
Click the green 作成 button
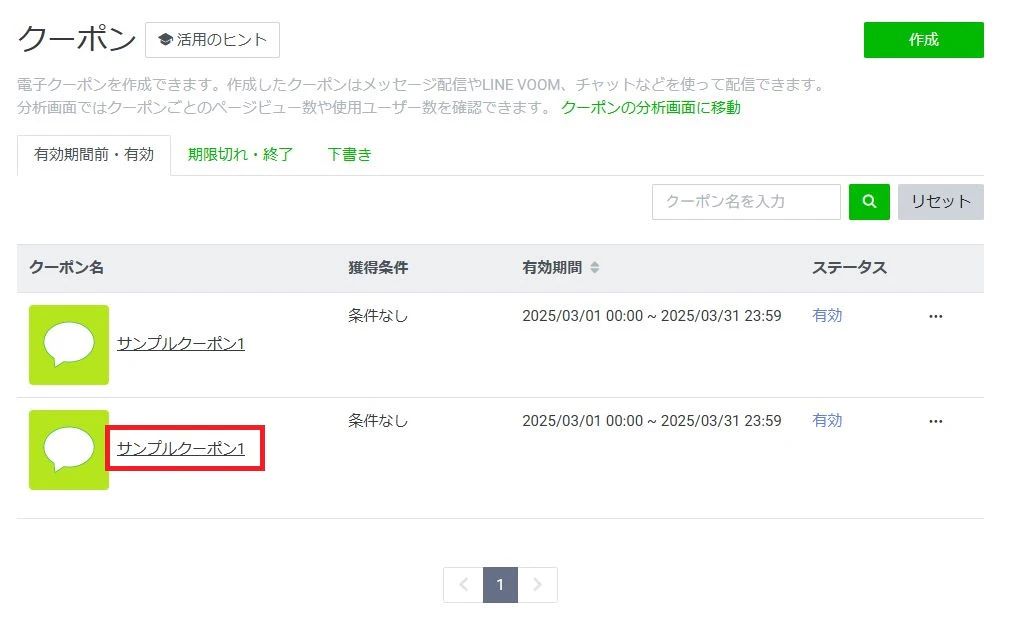click(923, 40)
